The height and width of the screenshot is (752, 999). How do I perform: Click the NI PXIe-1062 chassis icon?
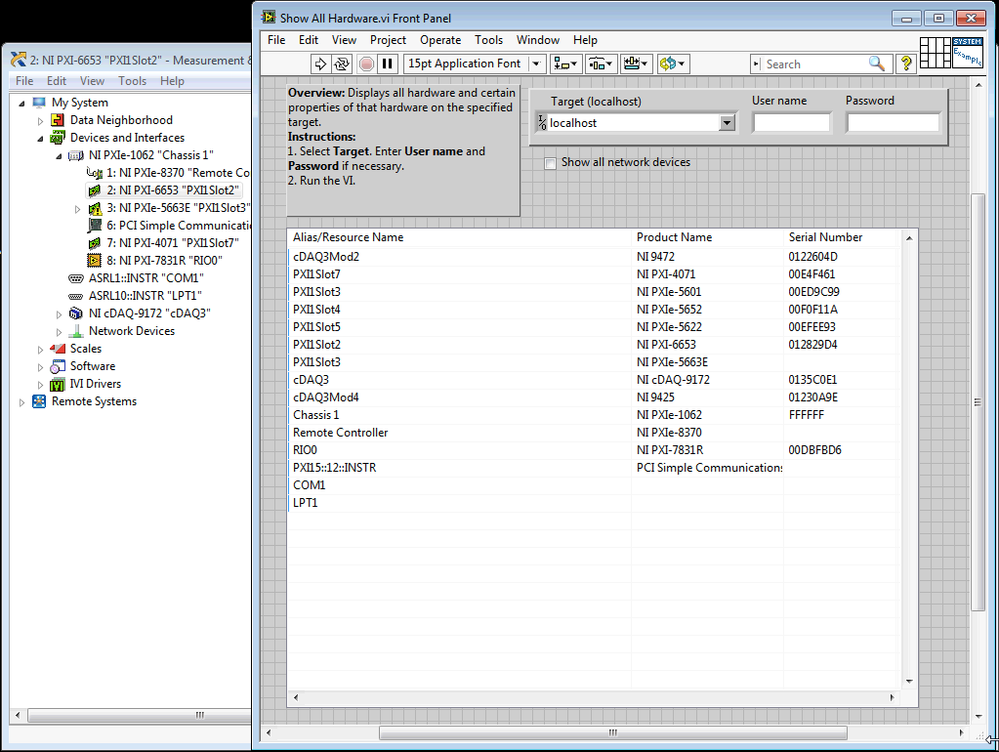click(x=76, y=155)
